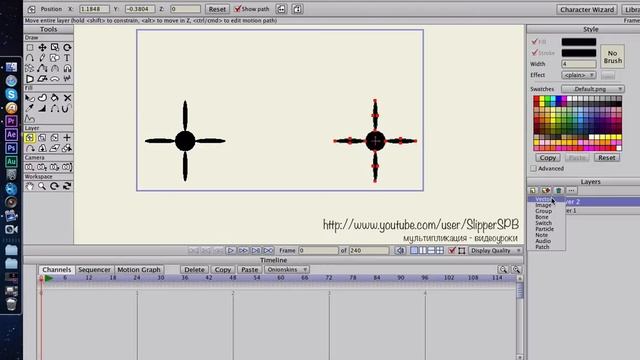Open the Swatches Default.png dropdown
This screenshot has width=640, height=360.
click(x=593, y=89)
